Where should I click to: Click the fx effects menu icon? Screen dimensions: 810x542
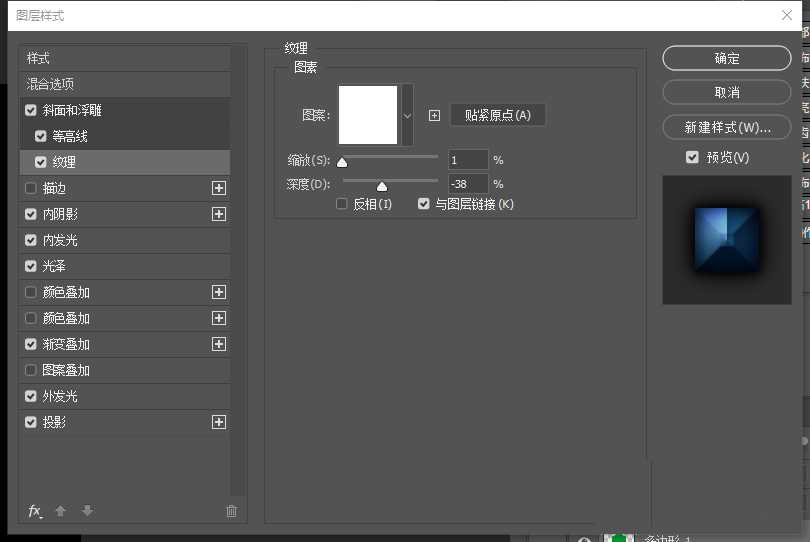coord(35,511)
